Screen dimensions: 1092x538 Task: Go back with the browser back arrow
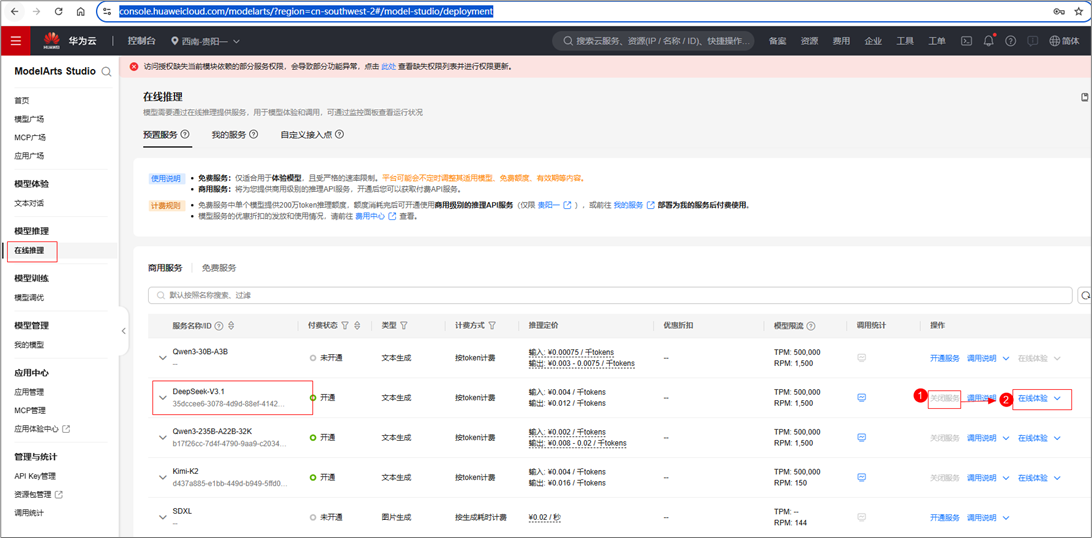point(15,12)
